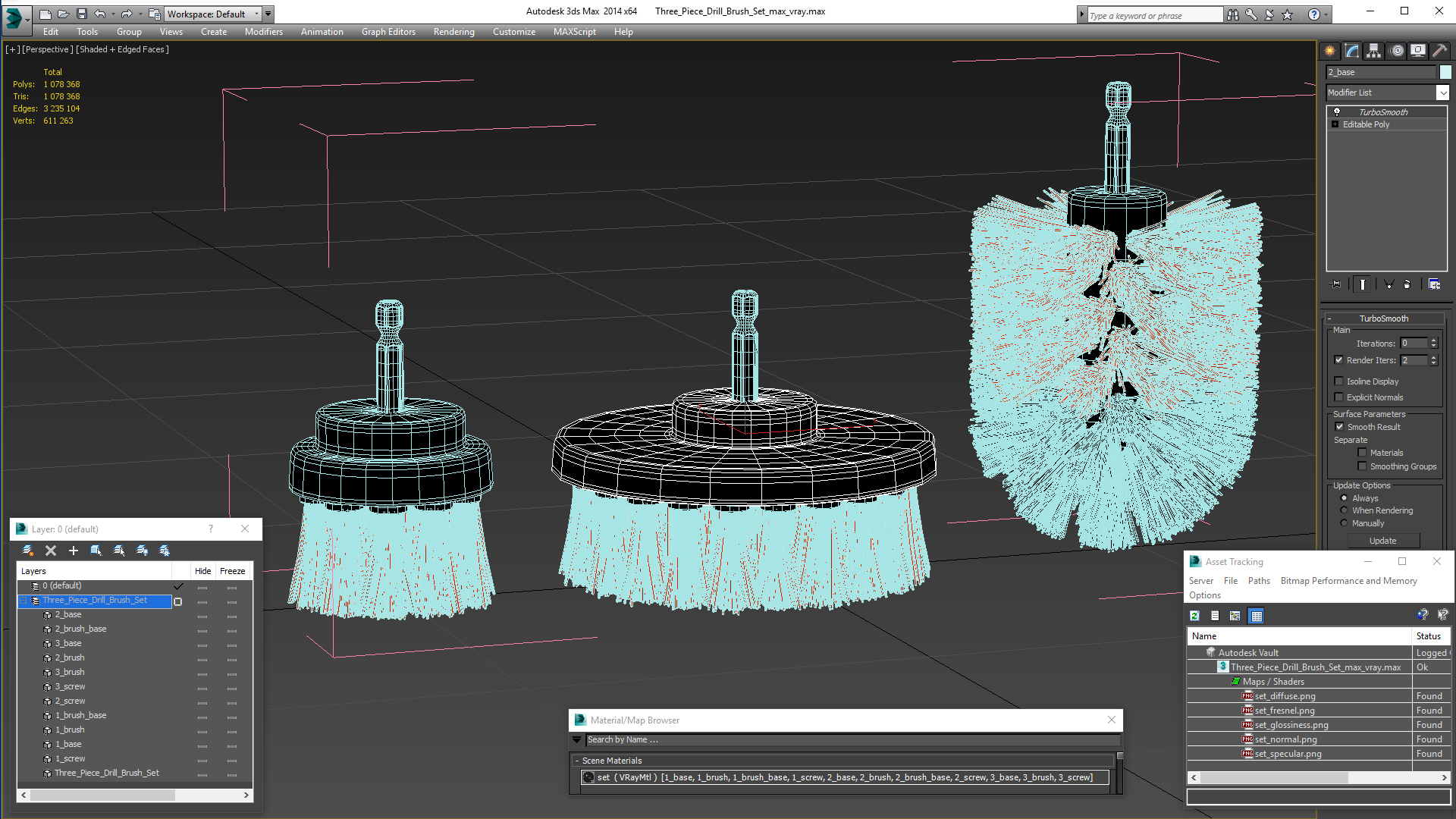Click the 2_base object color swatch
This screenshot has width=1456, height=819.
pyautogui.click(x=1445, y=72)
